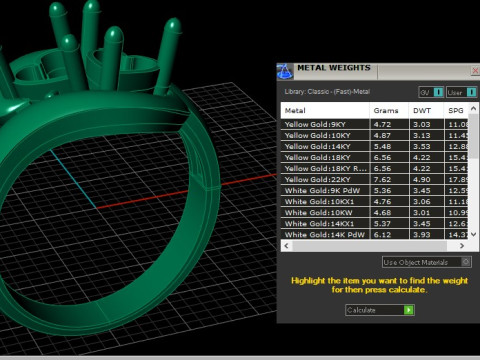Close the Metal Weights panel
The width and height of the screenshot is (480, 360).
[476, 71]
